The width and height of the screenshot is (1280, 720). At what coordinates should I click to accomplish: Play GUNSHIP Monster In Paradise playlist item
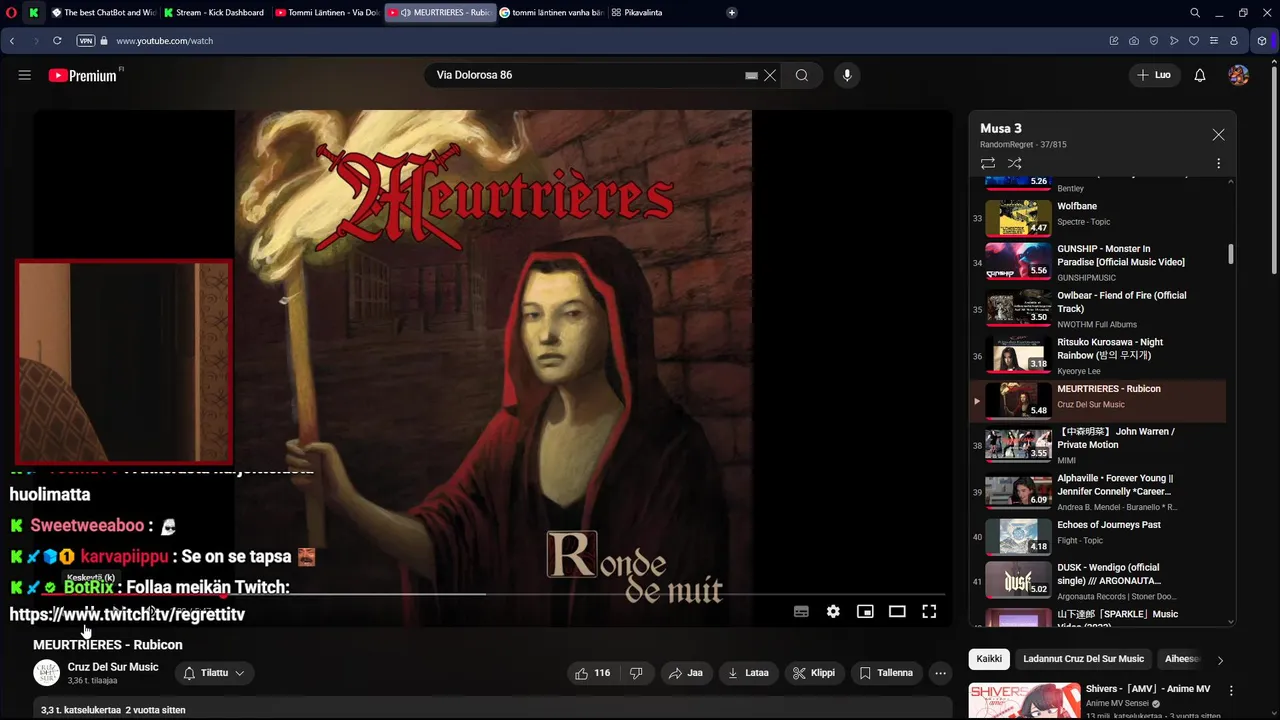pyautogui.click(x=1098, y=263)
